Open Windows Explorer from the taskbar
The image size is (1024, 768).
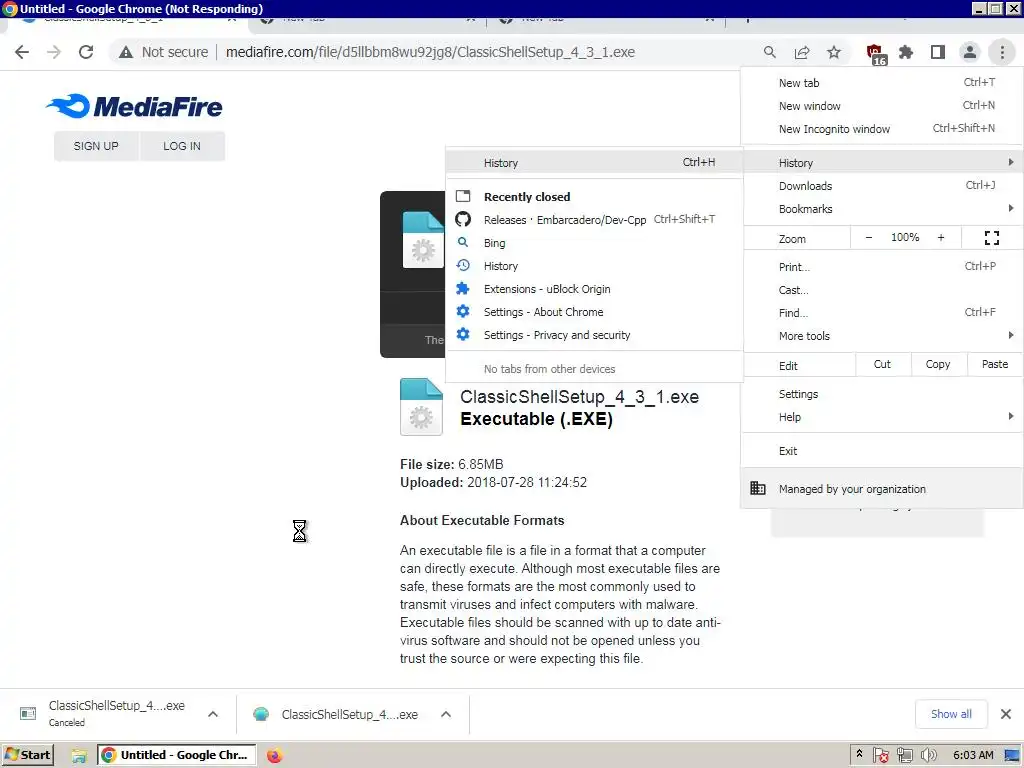79,756
